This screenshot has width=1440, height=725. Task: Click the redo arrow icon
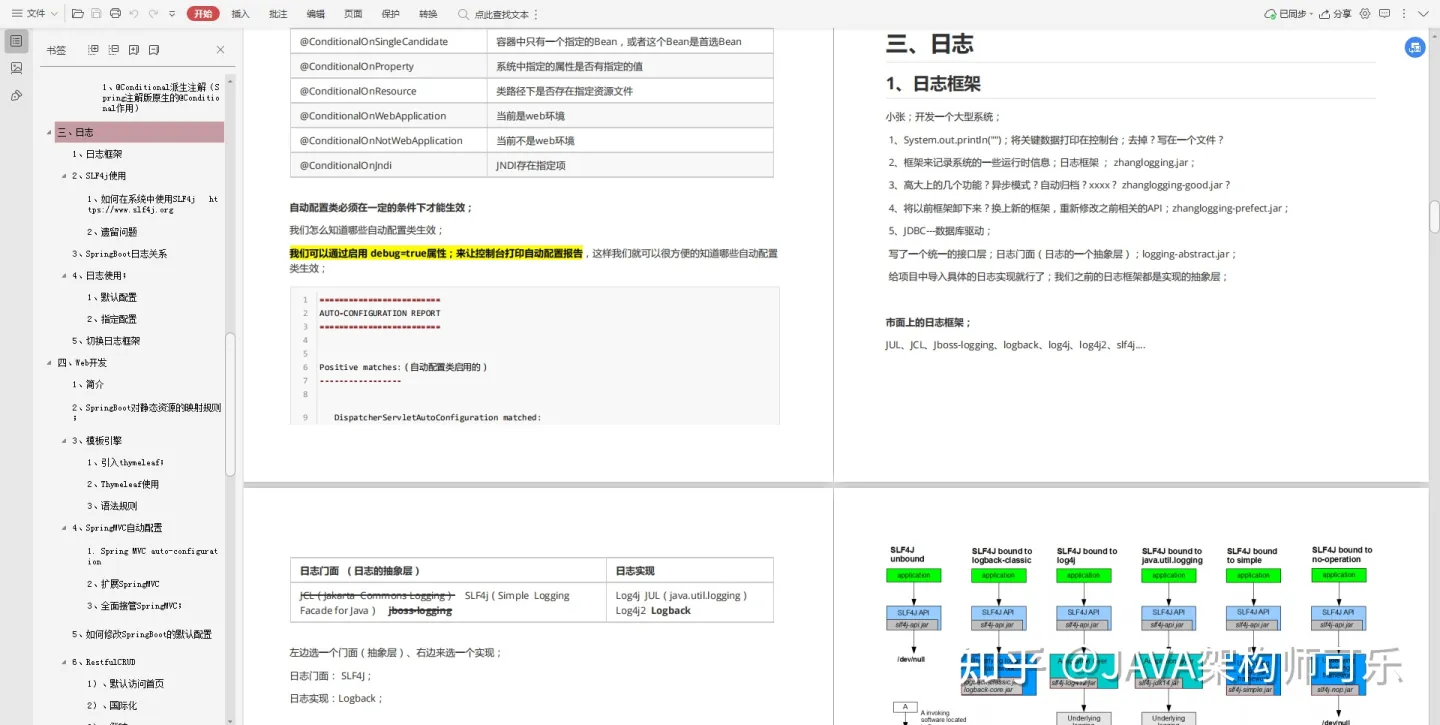(154, 14)
